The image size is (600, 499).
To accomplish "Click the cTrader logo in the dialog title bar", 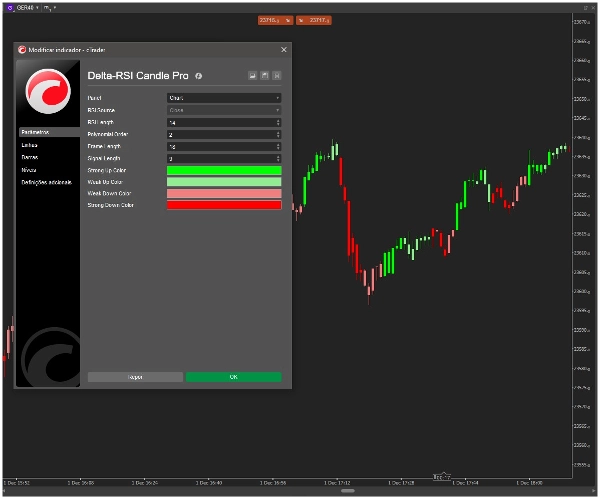I will [22, 50].
